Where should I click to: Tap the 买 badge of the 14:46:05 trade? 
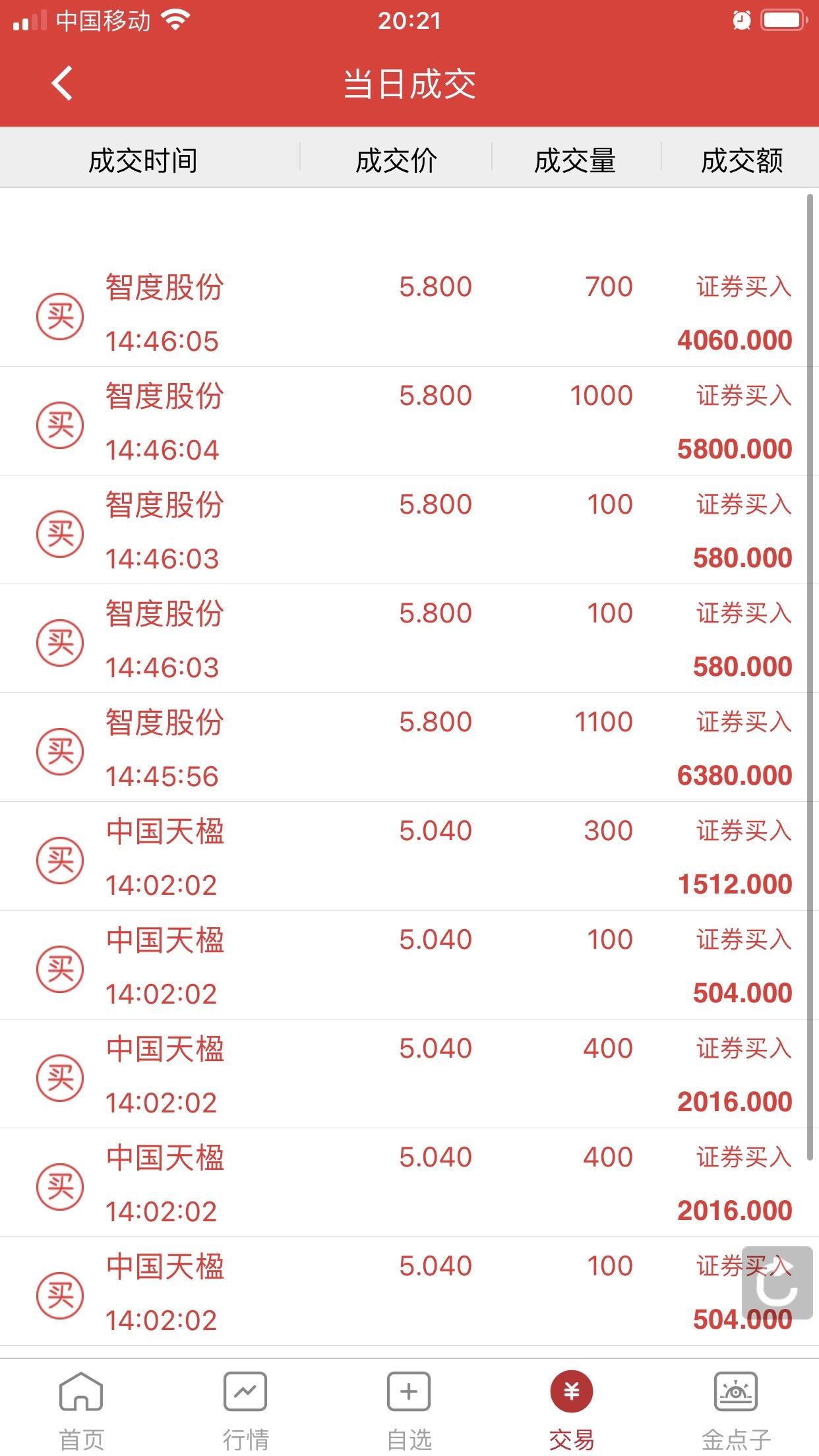pos(60,317)
